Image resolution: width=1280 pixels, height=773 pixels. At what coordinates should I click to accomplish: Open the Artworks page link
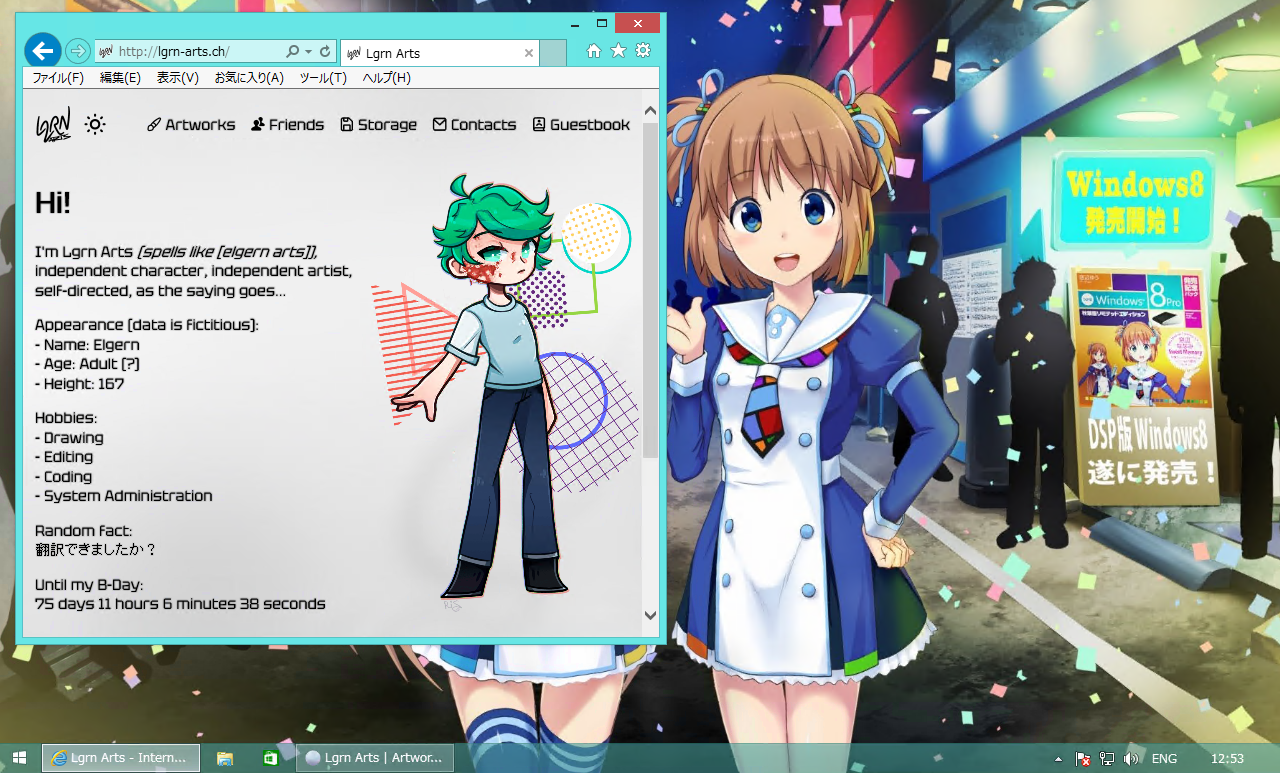[191, 125]
